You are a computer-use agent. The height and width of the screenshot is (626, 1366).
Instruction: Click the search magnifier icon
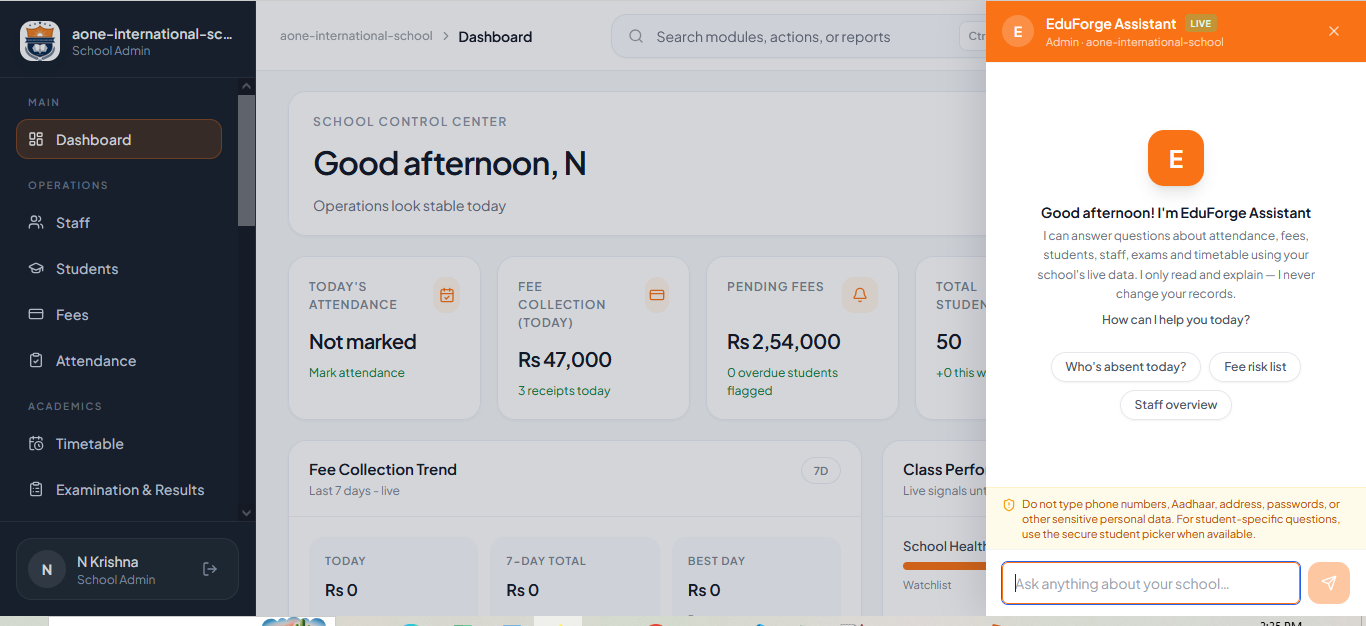(x=636, y=37)
